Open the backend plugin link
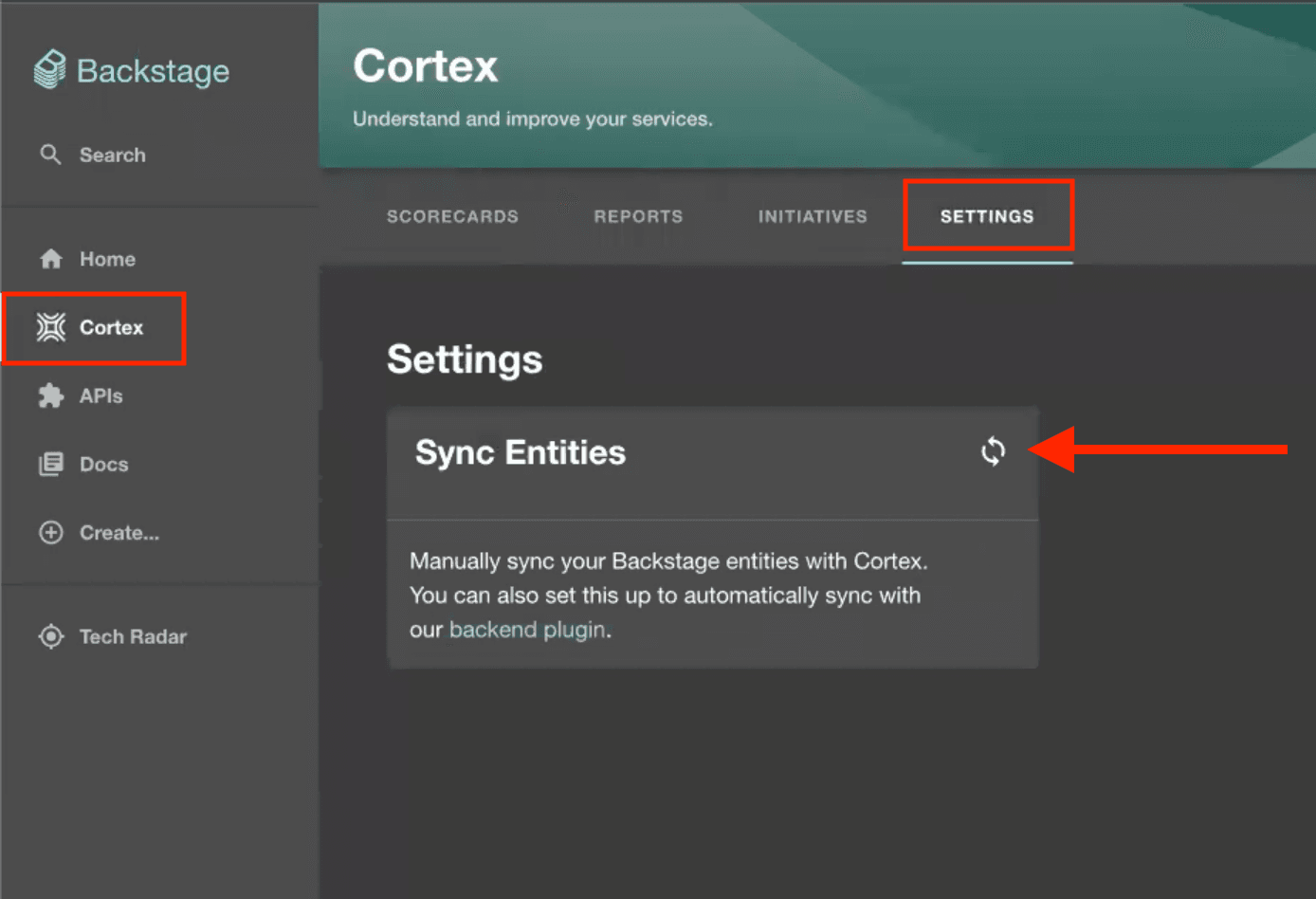The width and height of the screenshot is (1316, 899). click(x=527, y=630)
